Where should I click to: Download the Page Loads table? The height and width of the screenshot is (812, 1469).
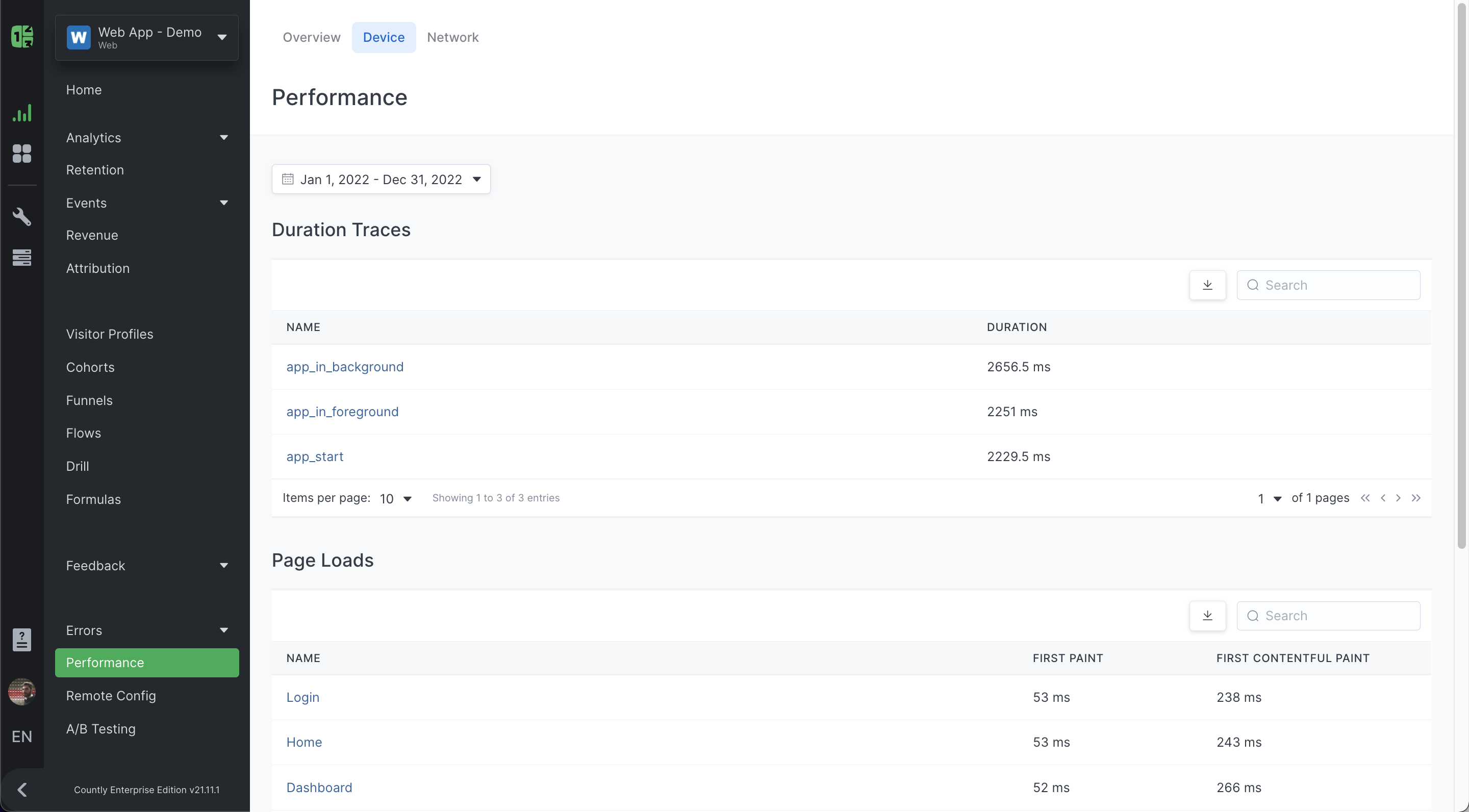pyautogui.click(x=1207, y=616)
